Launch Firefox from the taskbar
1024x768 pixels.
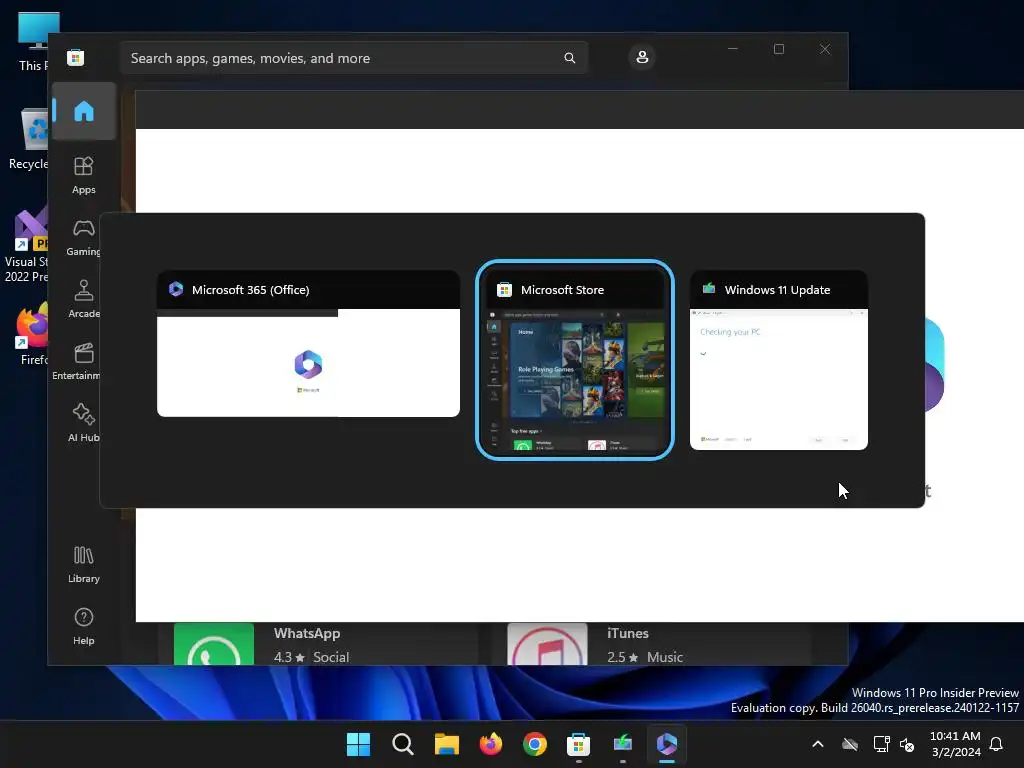click(490, 744)
